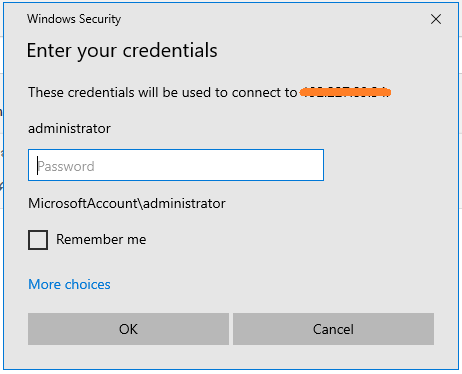Click the empty square box beside Remember me

38,240
